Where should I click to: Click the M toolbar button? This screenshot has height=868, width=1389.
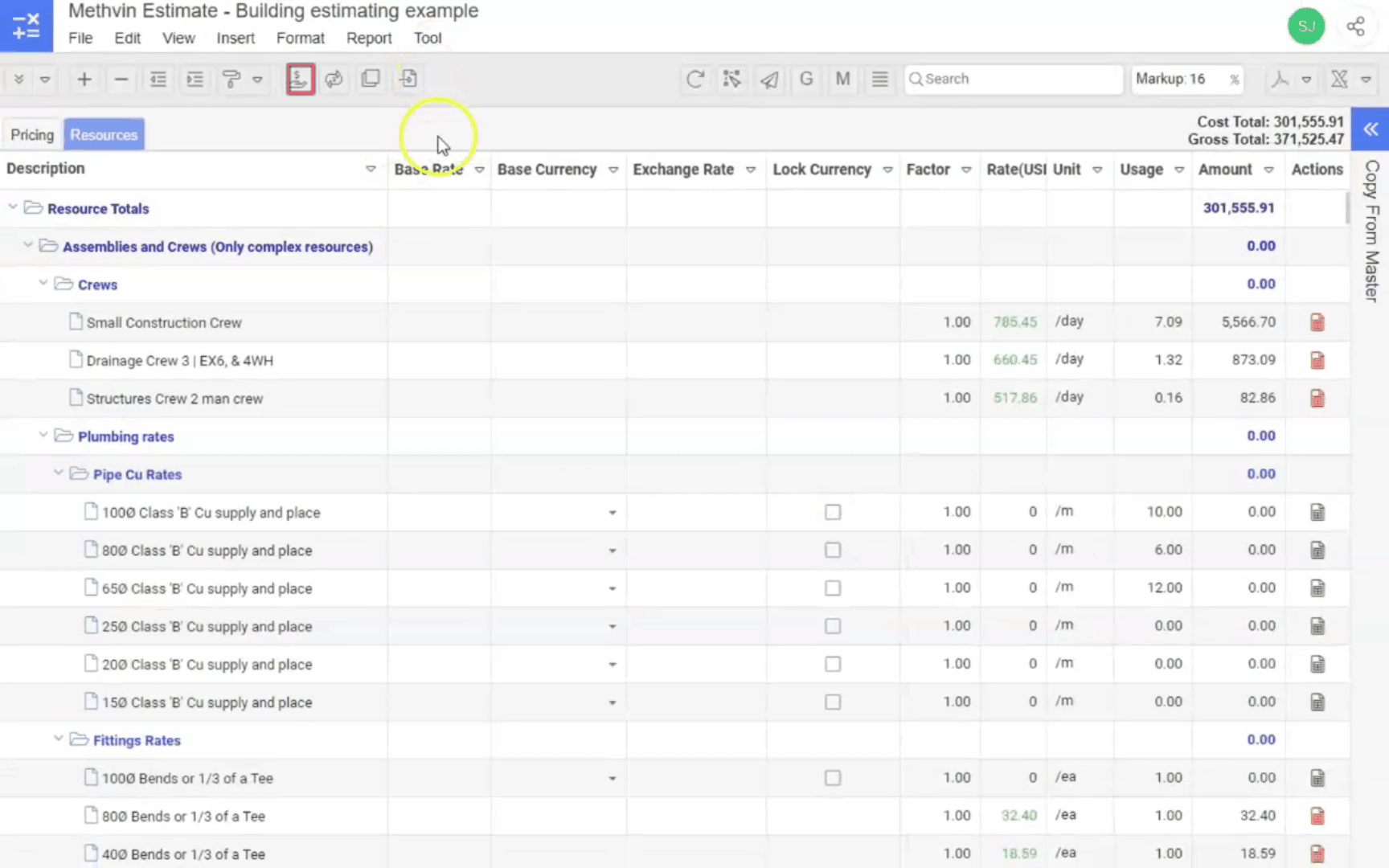click(842, 79)
